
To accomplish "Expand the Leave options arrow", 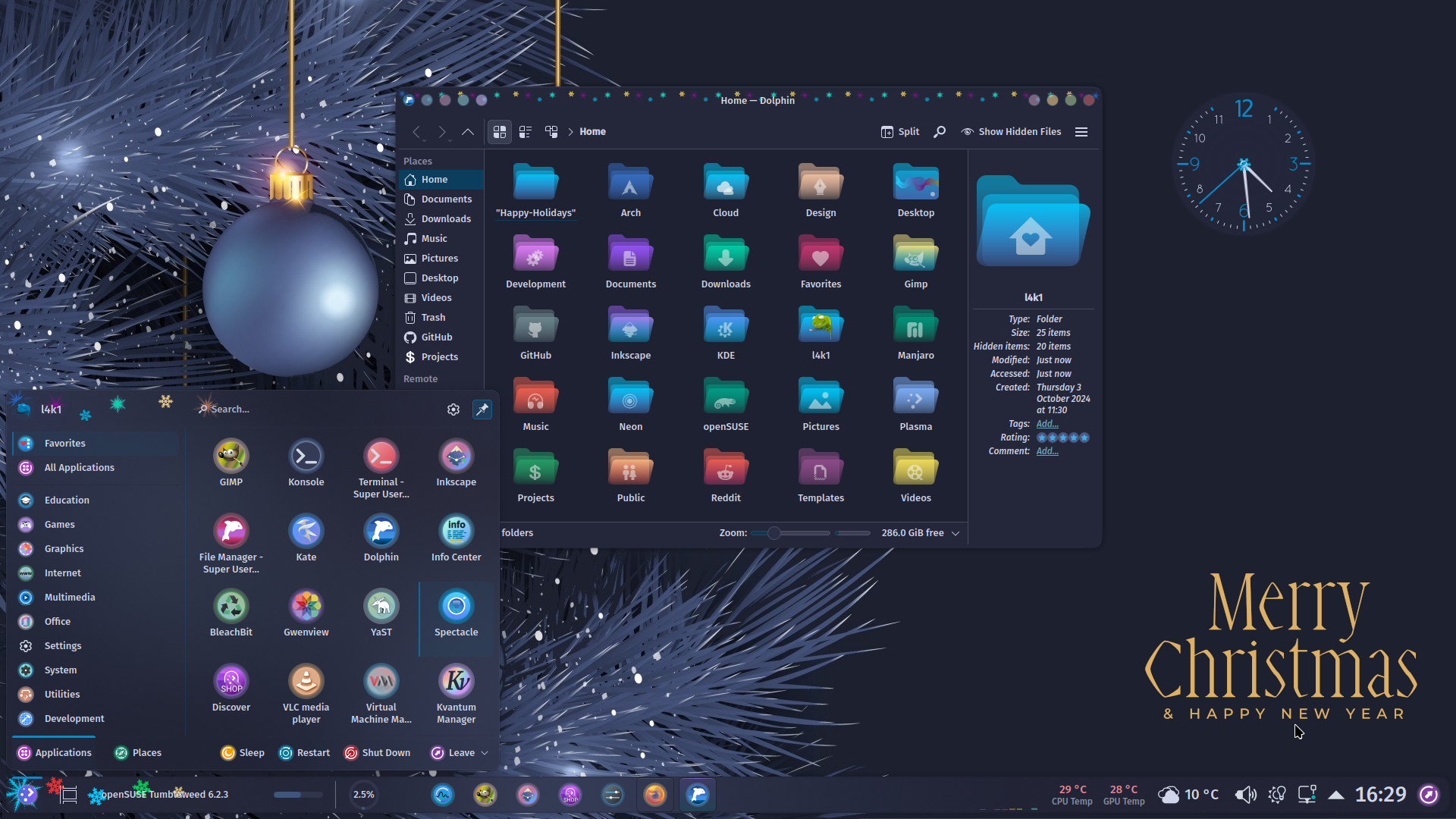I will tap(485, 753).
